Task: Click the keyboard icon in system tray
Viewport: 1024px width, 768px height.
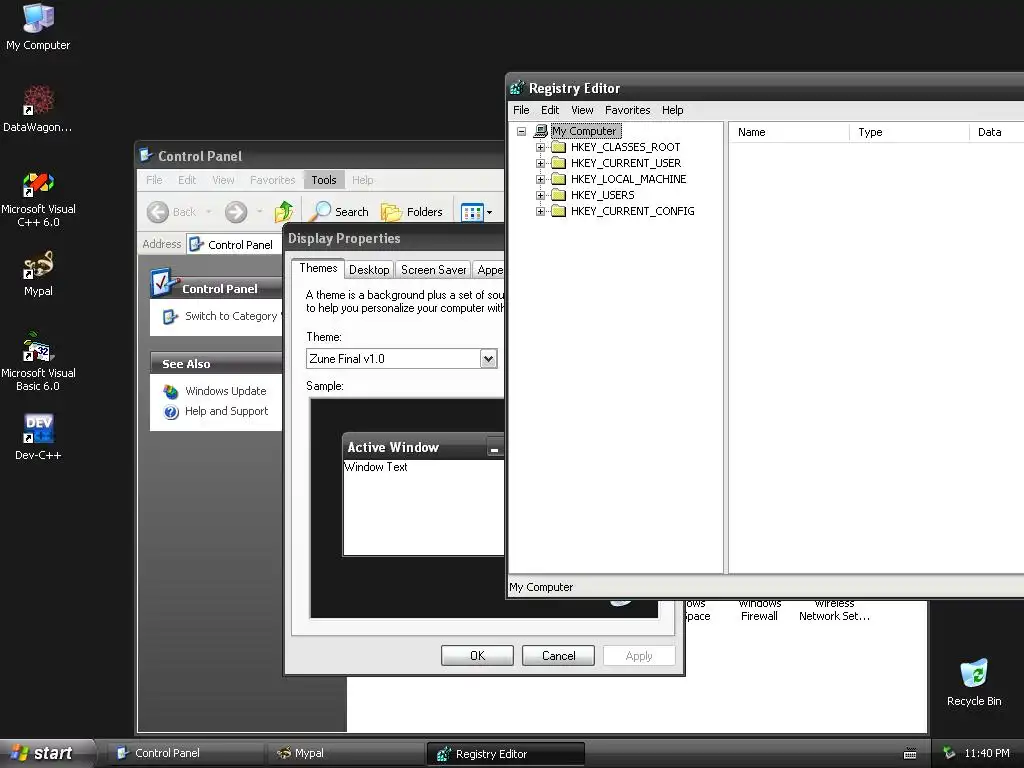Action: point(910,754)
